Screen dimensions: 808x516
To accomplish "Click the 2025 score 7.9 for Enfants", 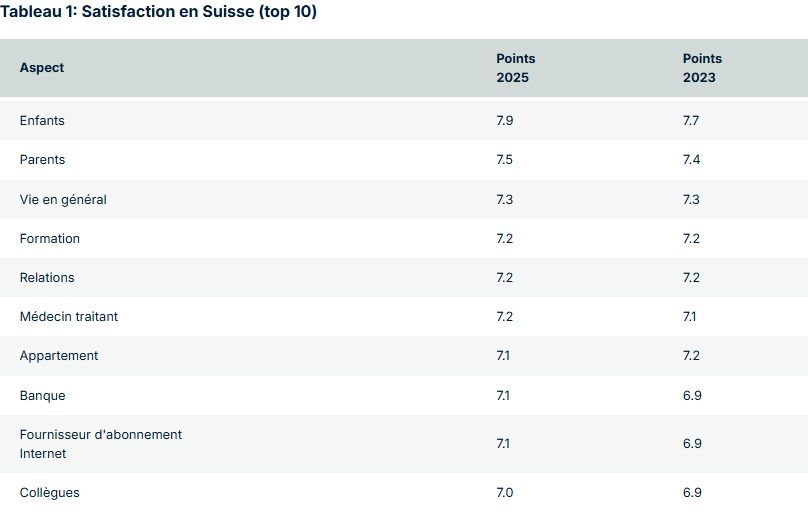I will 505,121.
